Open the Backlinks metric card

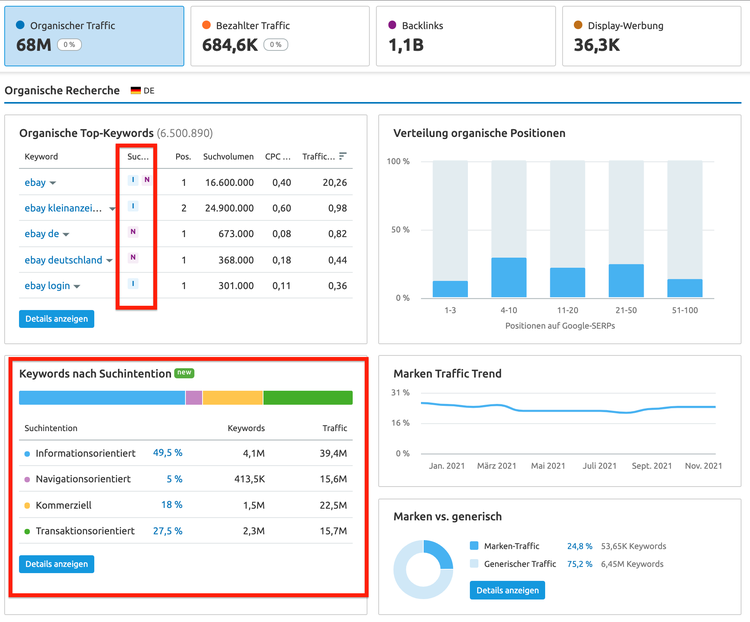pos(465,36)
